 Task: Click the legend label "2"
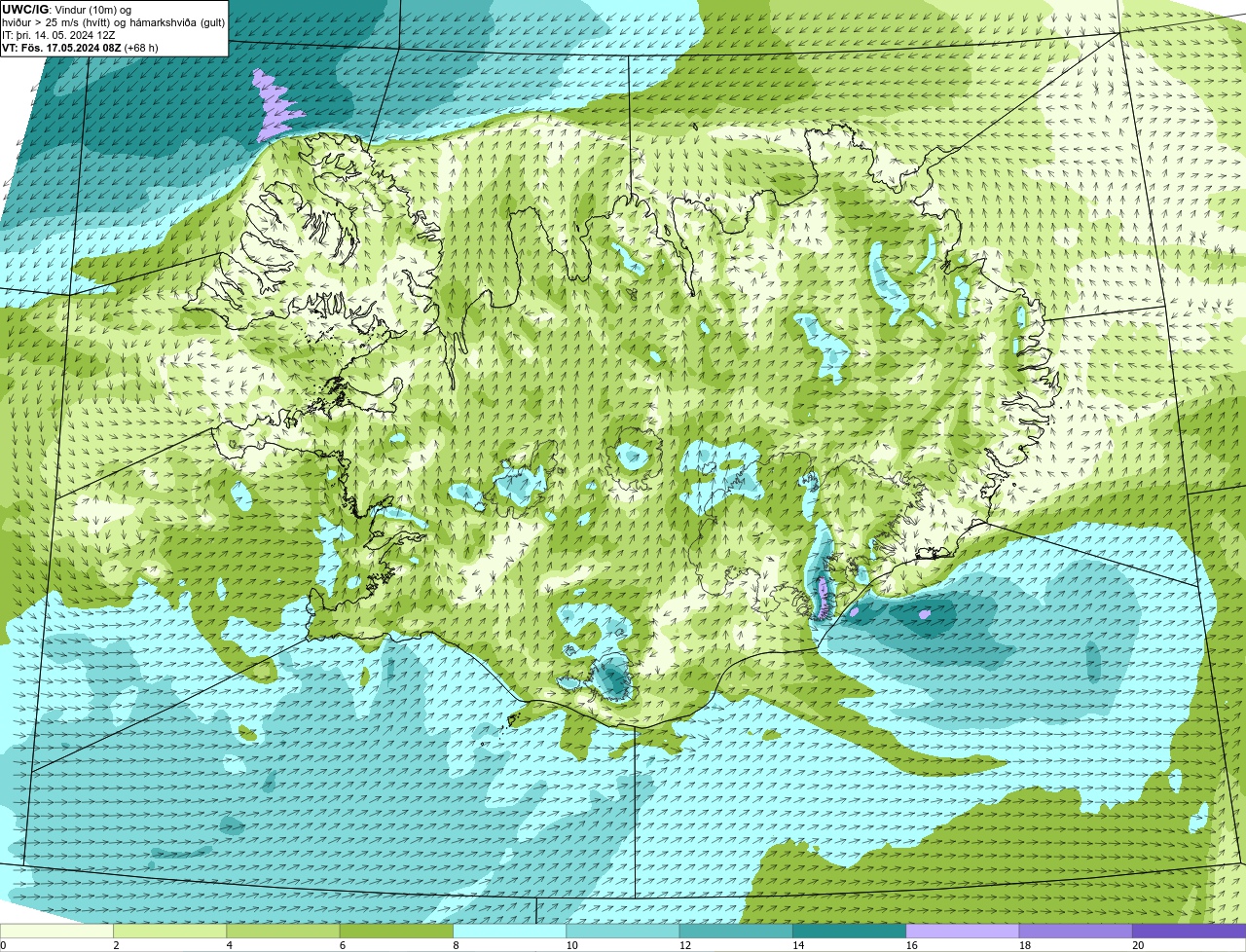[x=116, y=945]
